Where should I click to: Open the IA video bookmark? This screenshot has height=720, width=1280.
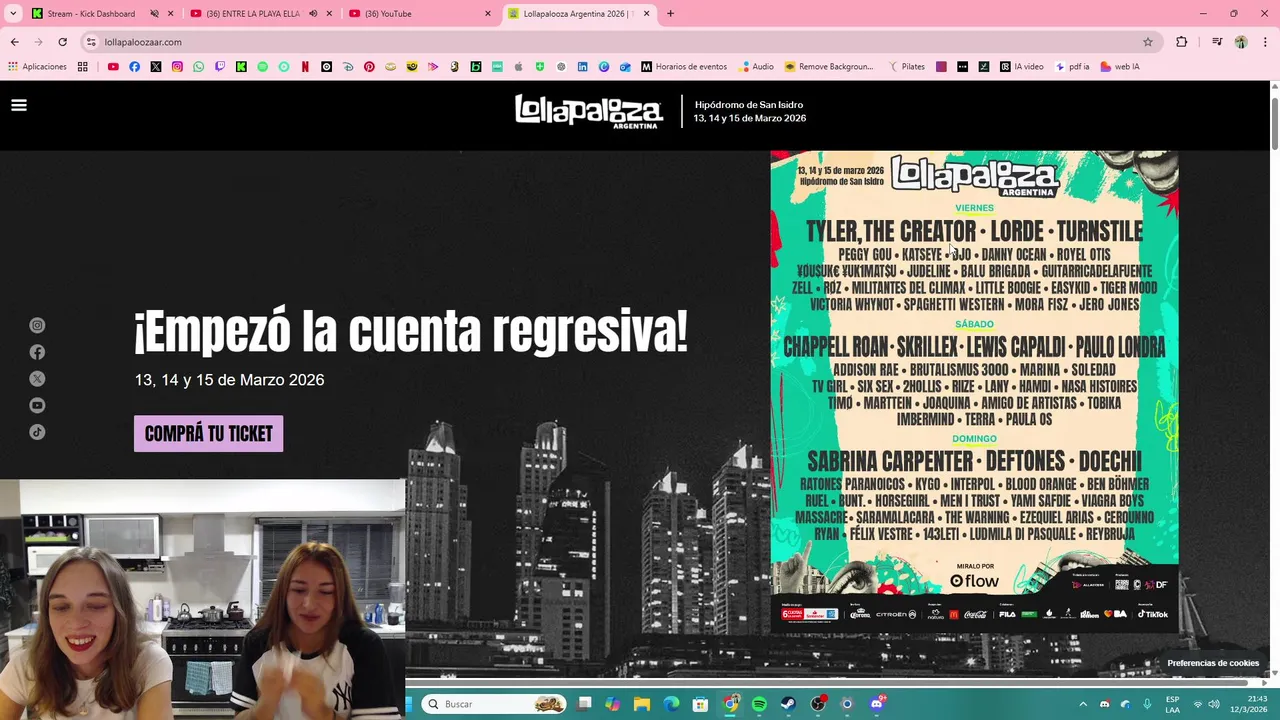tap(1022, 67)
